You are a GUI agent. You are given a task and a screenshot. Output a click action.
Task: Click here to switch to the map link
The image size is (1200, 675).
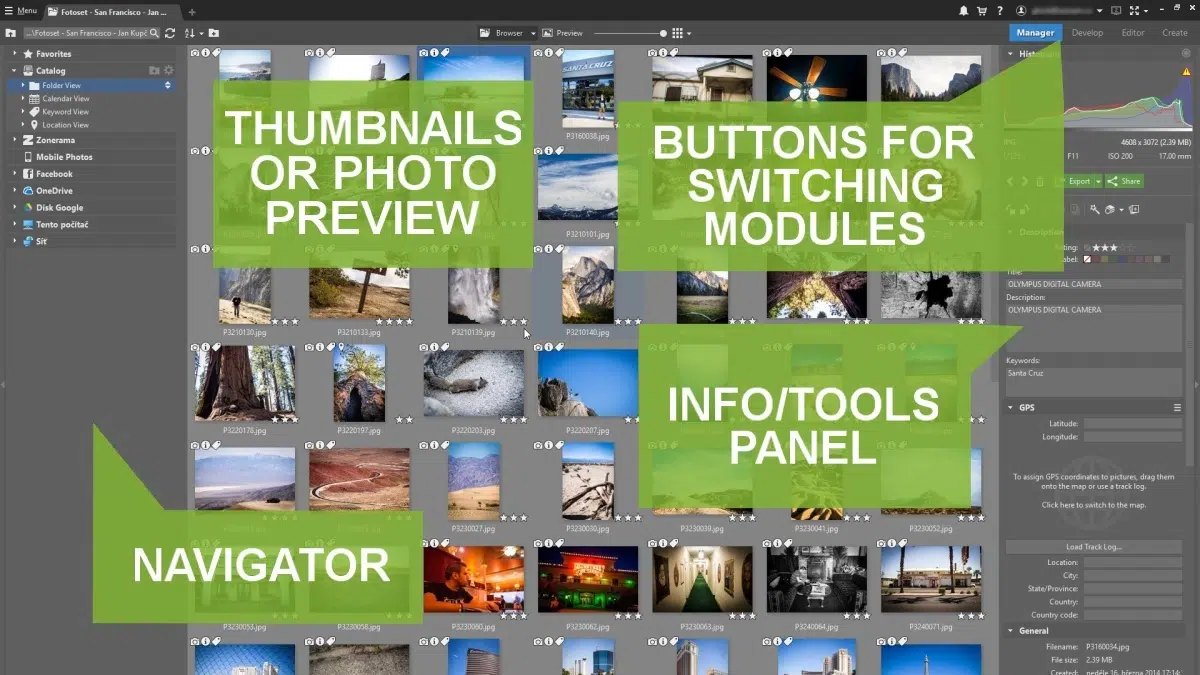1093,505
